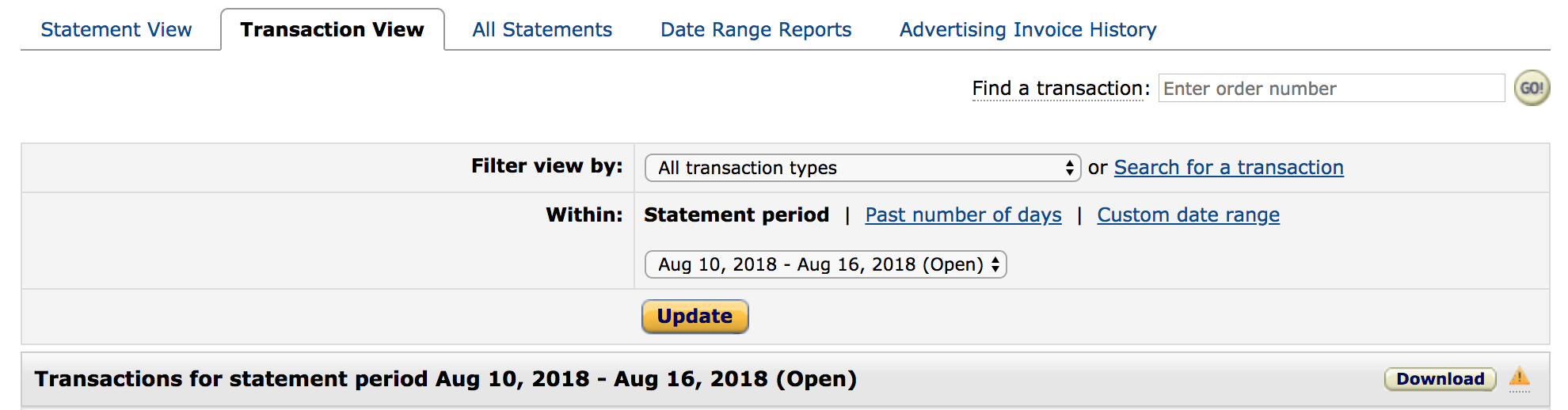Expand the Aug 10 - Aug 16, 2018 period dropdown
1568x410 pixels.
point(826,264)
